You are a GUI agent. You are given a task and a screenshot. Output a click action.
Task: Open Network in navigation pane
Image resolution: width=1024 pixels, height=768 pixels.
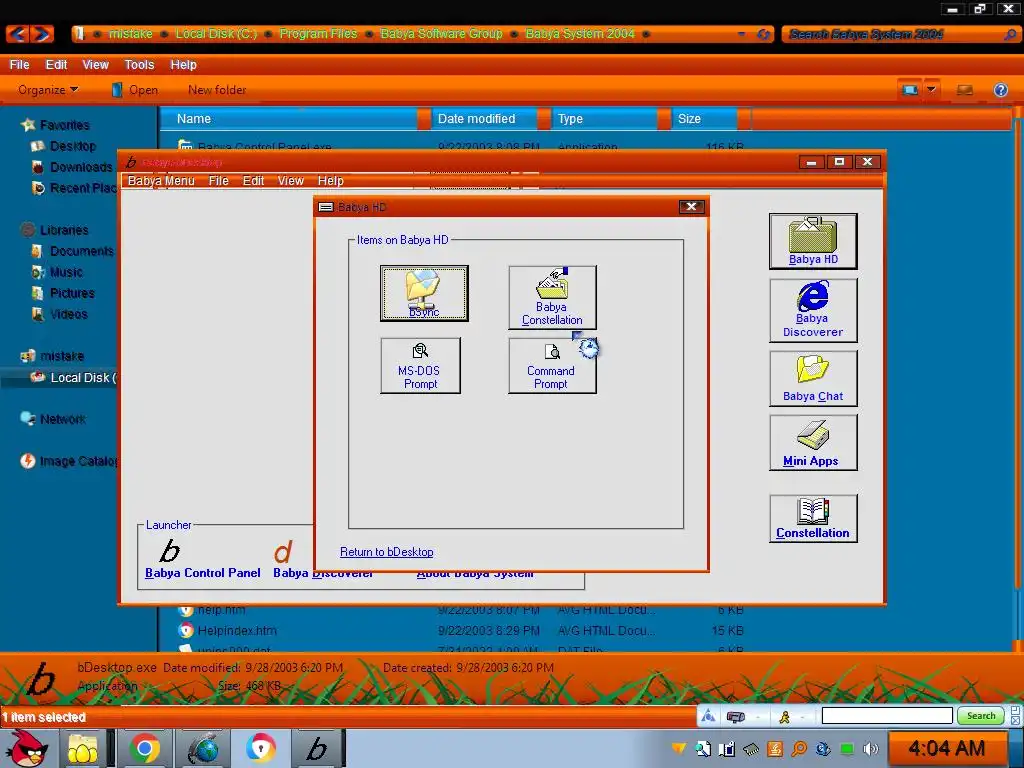click(x=63, y=419)
